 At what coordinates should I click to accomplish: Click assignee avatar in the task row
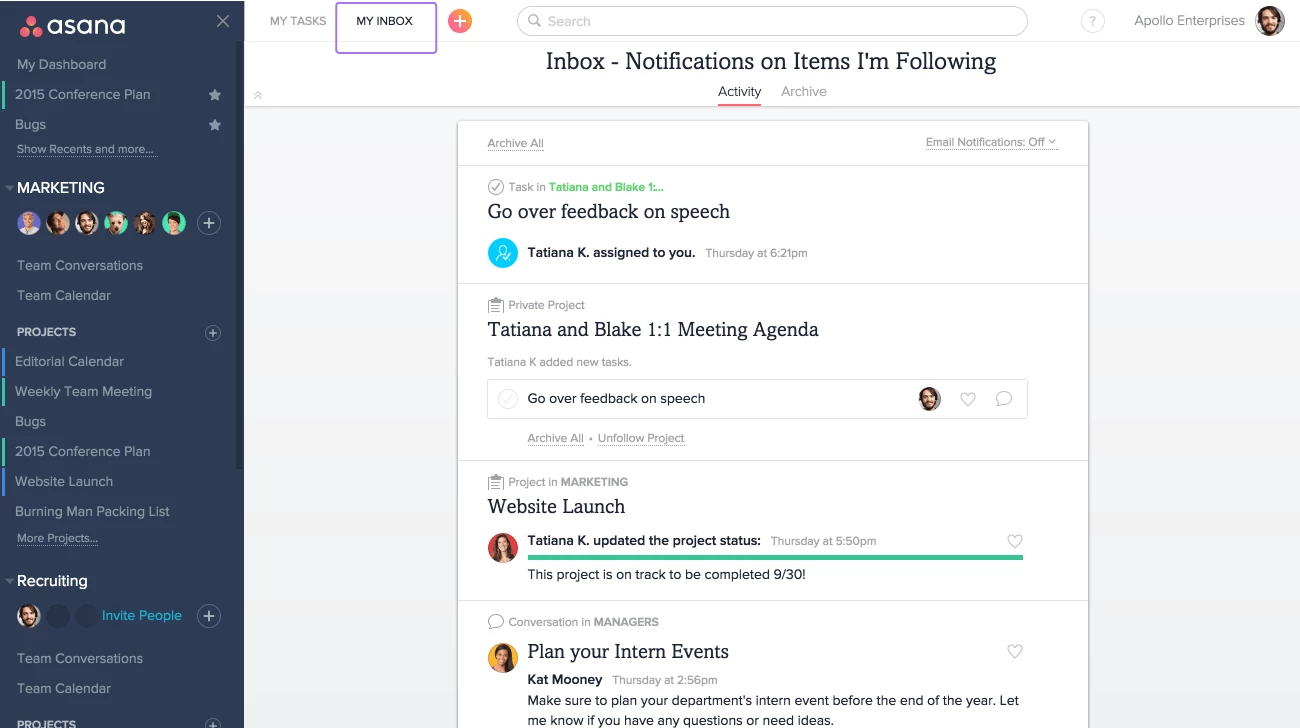tap(929, 399)
